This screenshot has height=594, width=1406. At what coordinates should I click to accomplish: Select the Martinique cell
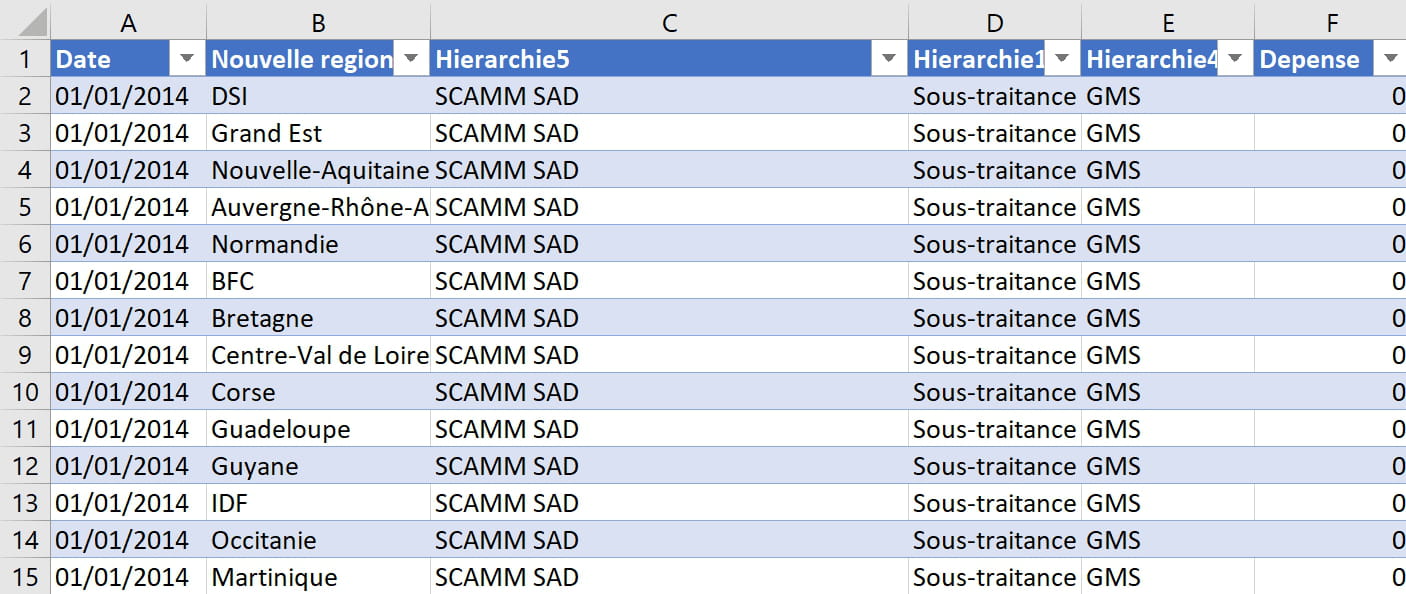(x=318, y=577)
